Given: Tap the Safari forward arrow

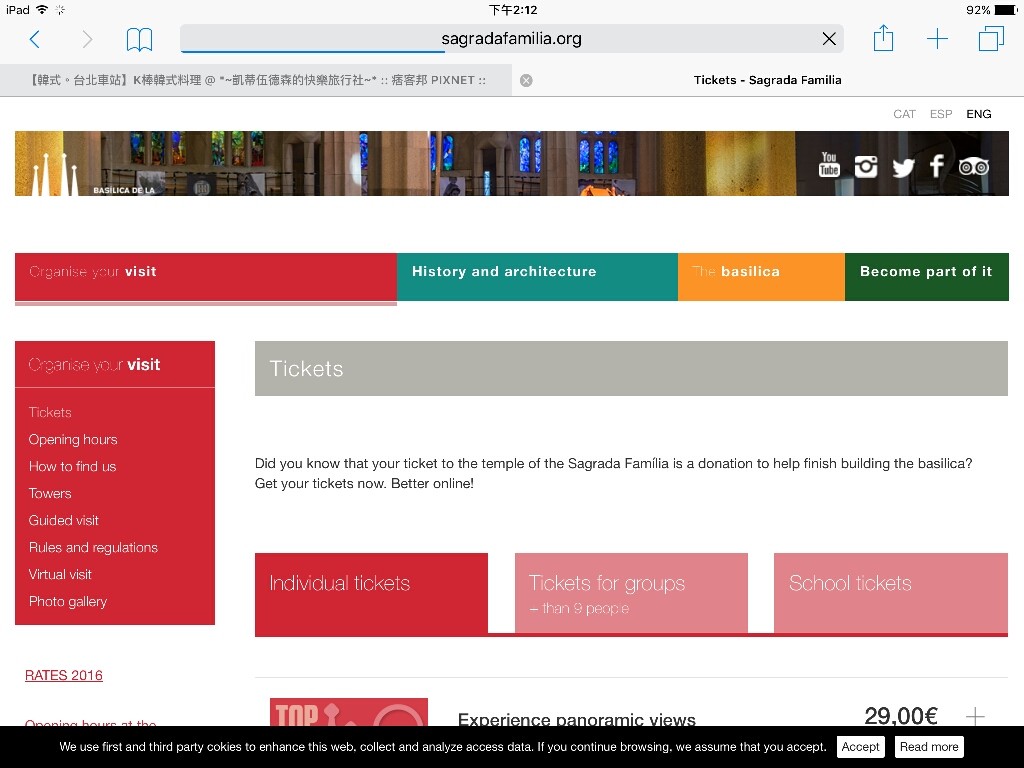Looking at the screenshot, I should [87, 39].
